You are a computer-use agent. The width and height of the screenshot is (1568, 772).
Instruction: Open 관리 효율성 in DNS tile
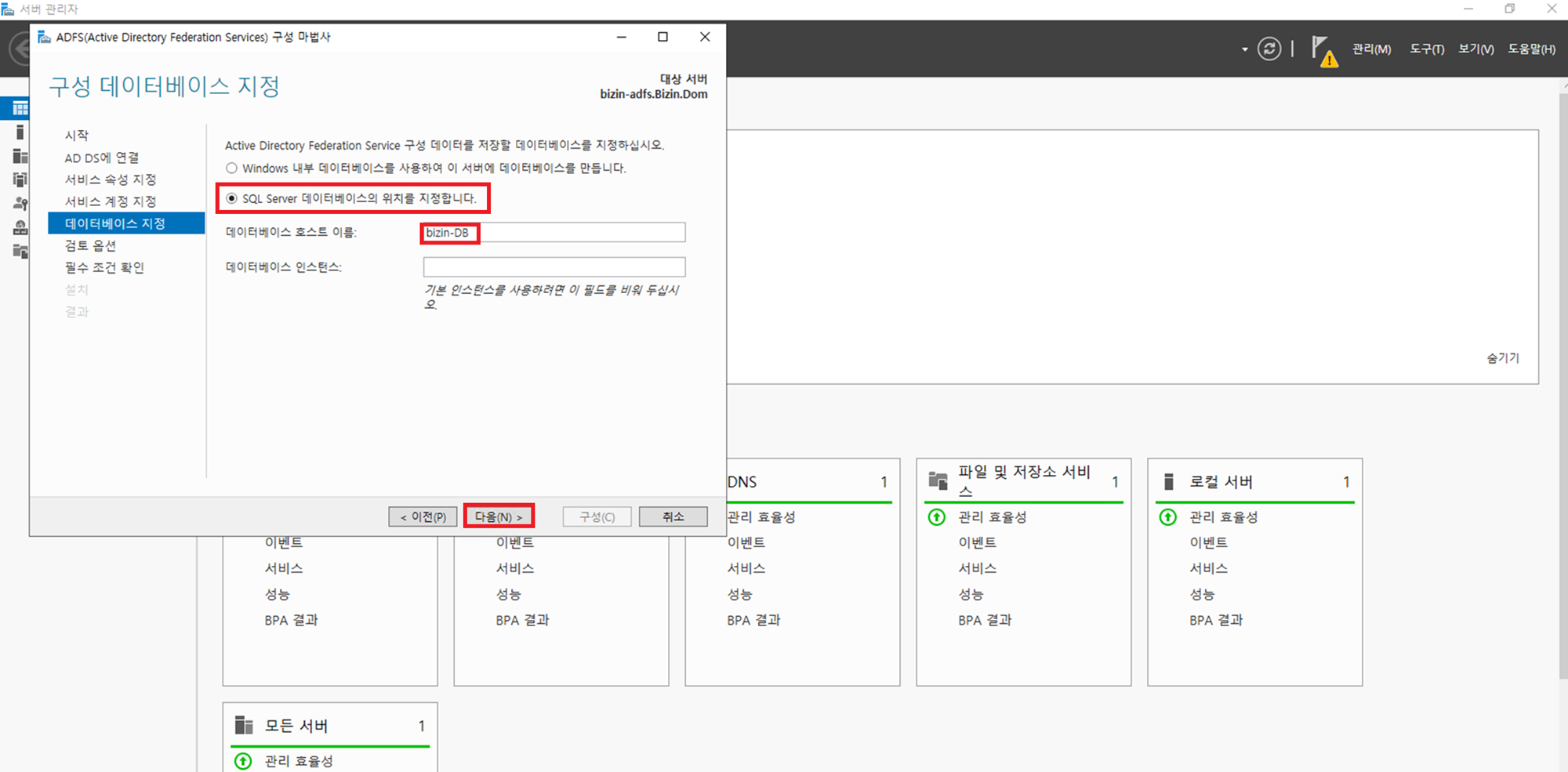[x=761, y=517]
